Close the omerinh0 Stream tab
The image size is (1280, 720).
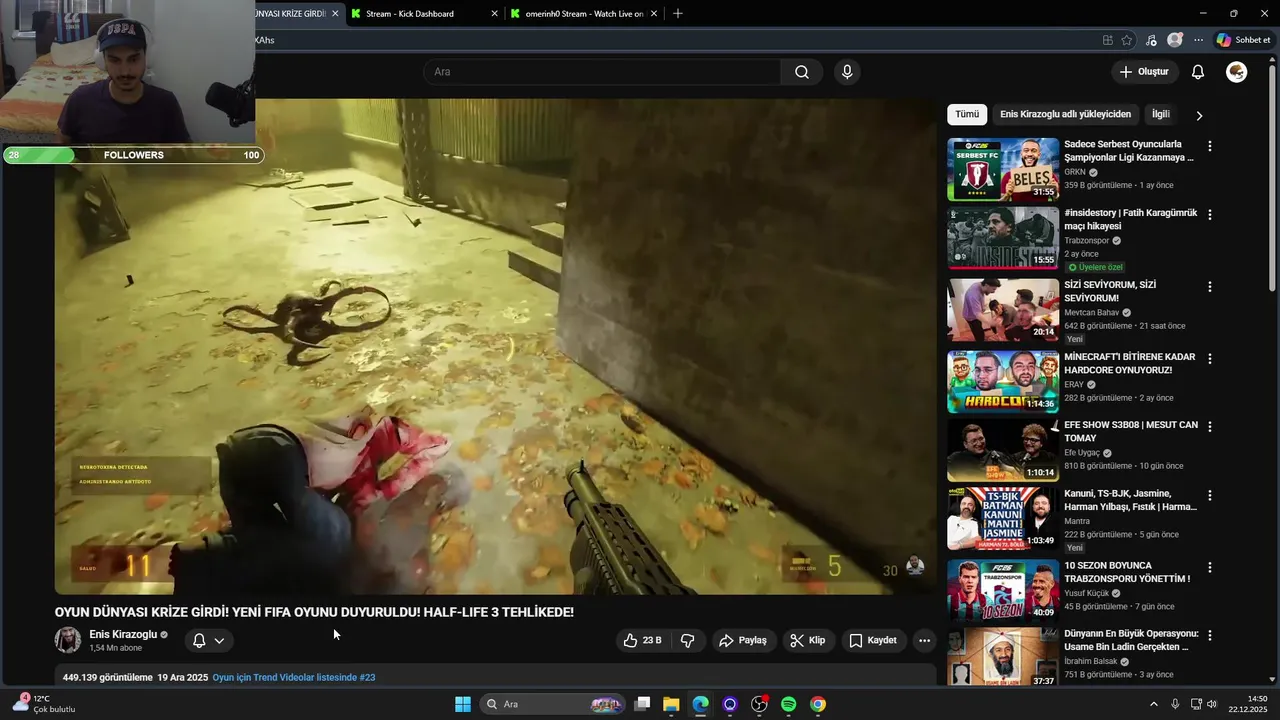[x=655, y=14]
